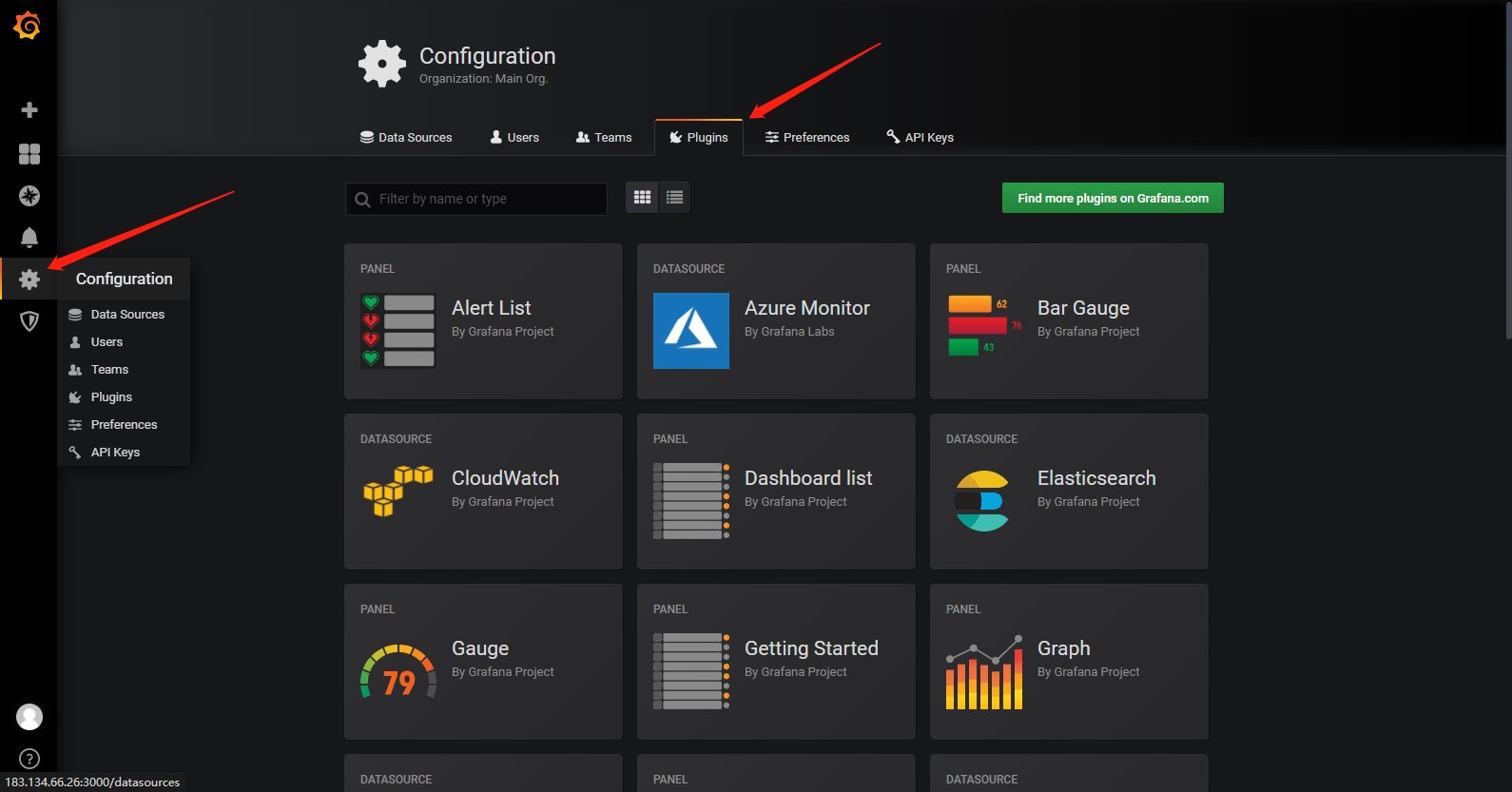Click the large Configuration gear header icon

click(382, 64)
